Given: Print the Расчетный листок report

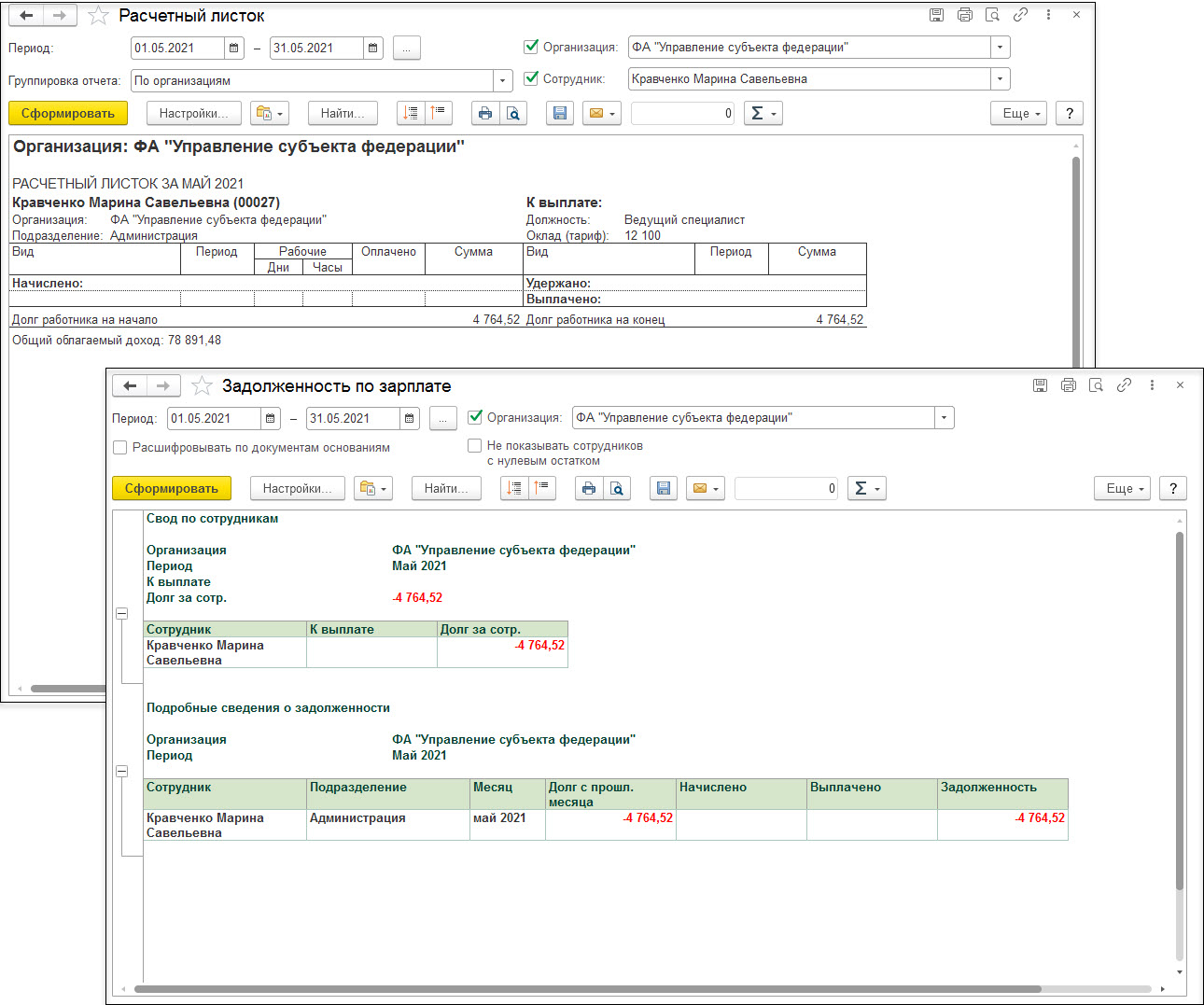Looking at the screenshot, I should [x=485, y=113].
